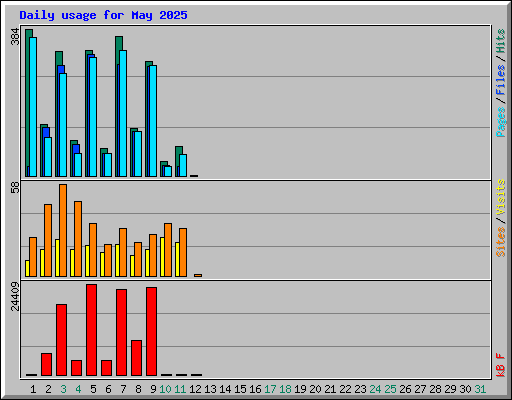This screenshot has height=400, width=512.
Task: Click the yellow sites bar for day 1
Action: pos(27,268)
